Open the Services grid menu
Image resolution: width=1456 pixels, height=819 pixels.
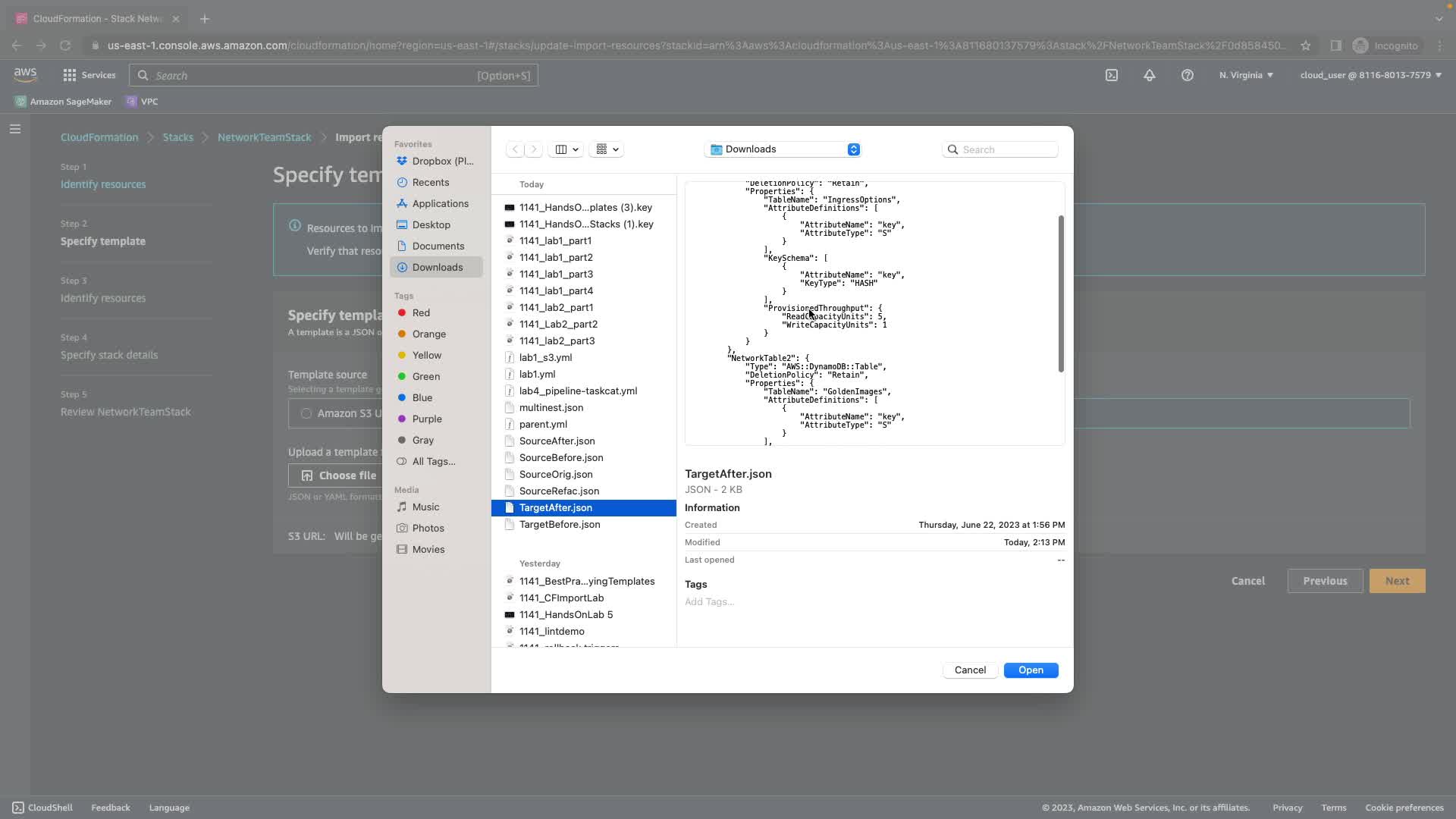pyautogui.click(x=89, y=75)
